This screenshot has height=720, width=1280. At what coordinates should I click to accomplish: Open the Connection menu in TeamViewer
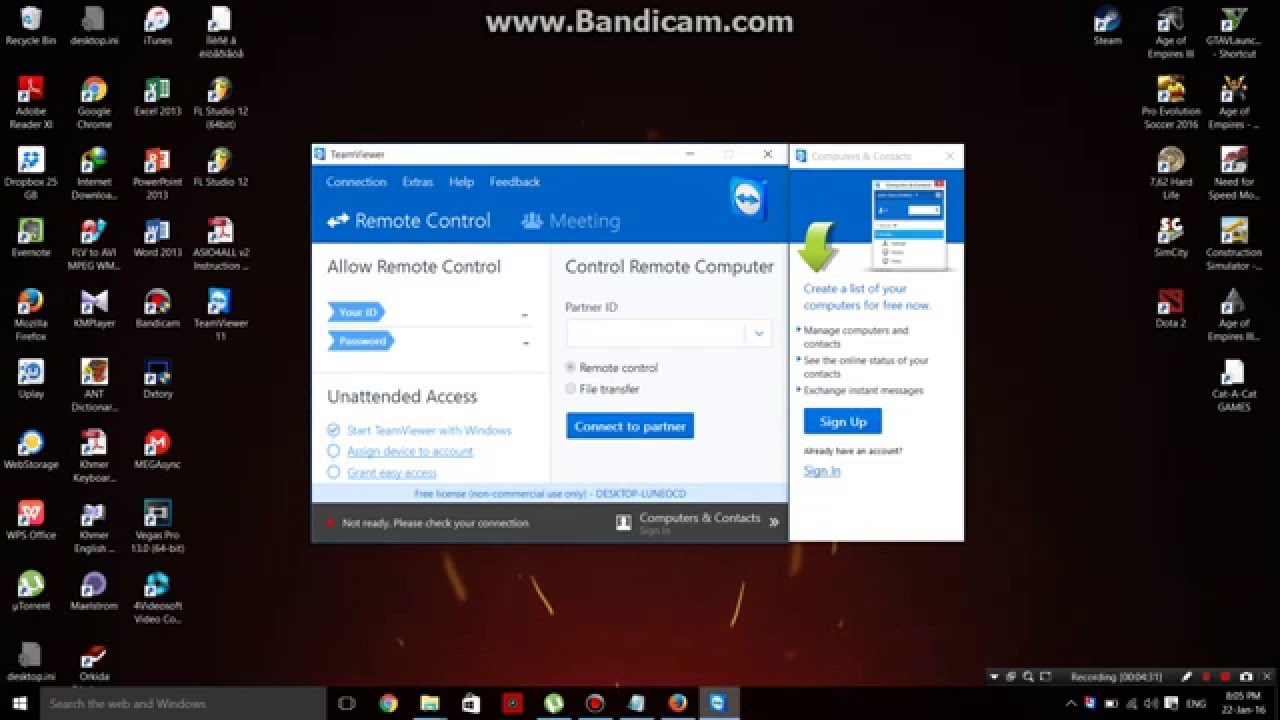pos(356,182)
